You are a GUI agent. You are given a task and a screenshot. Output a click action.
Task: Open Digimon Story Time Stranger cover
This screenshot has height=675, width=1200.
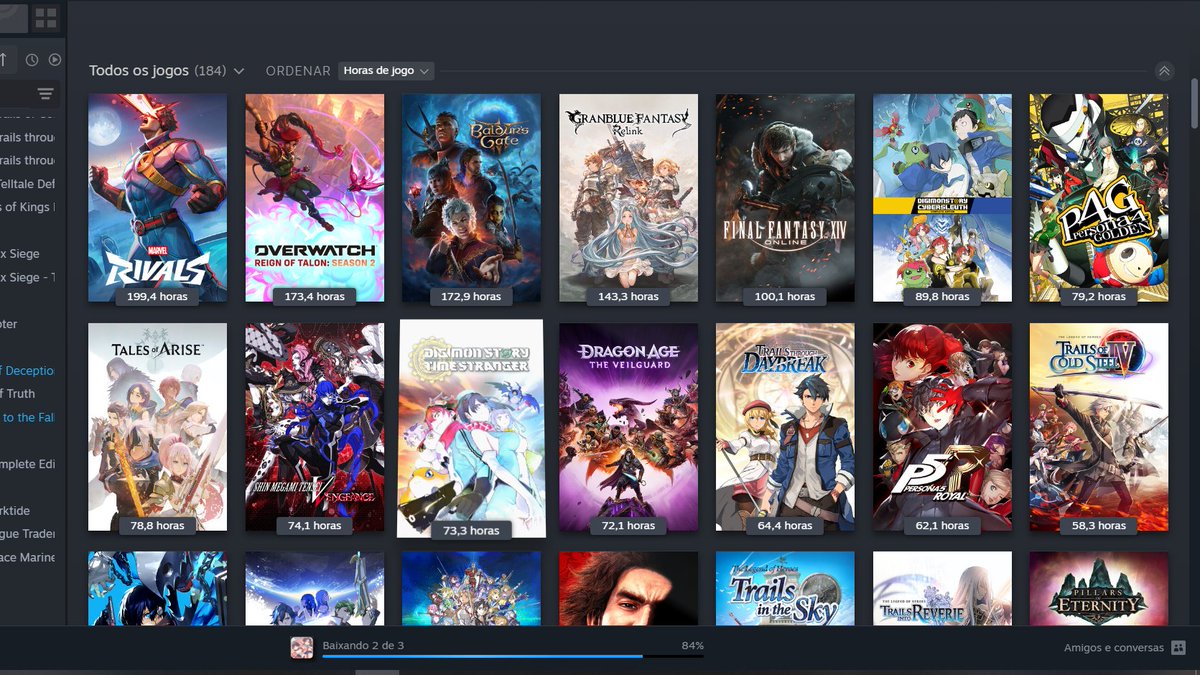[471, 429]
